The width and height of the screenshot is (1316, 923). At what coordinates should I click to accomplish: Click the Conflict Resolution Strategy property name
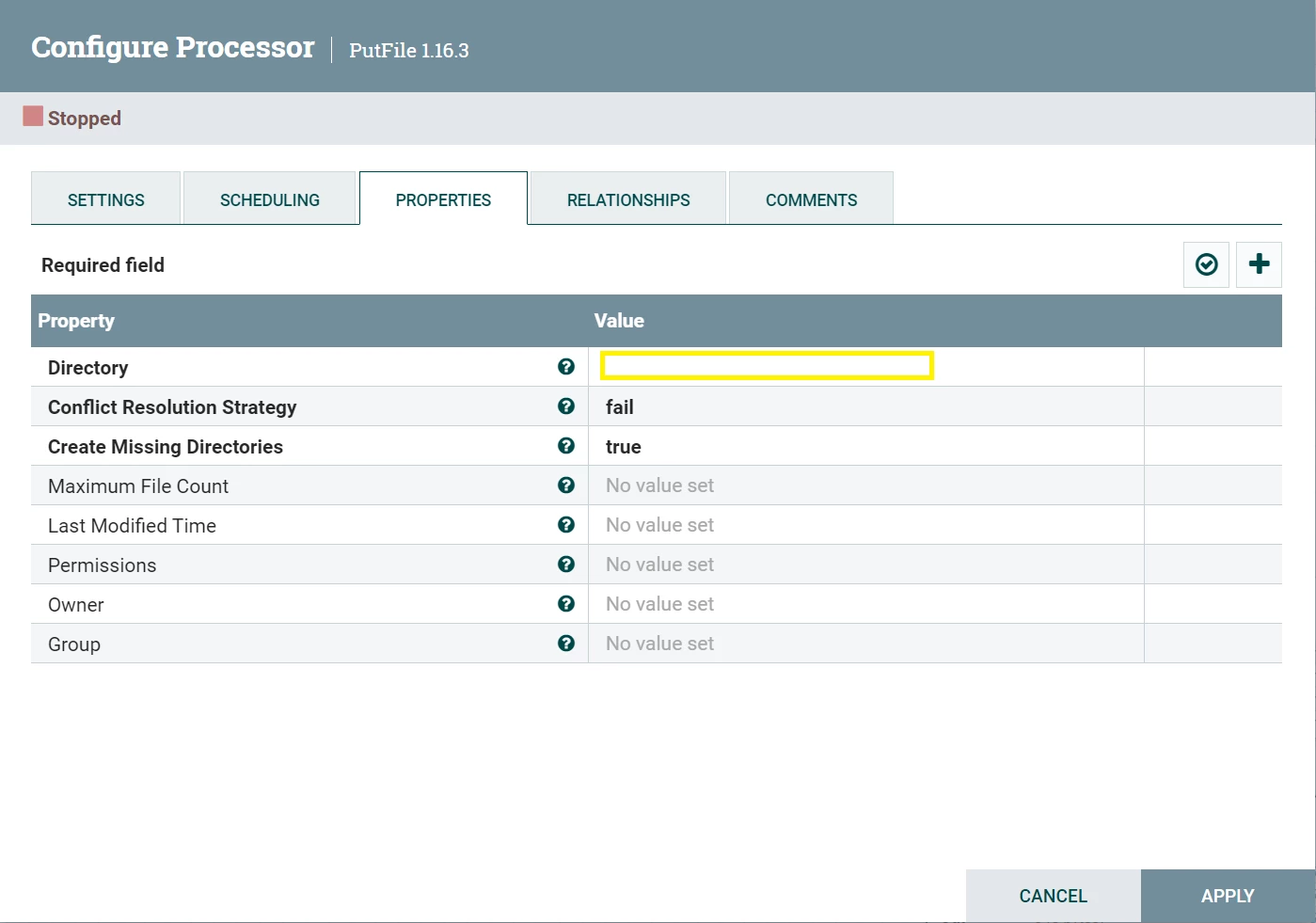click(x=172, y=407)
